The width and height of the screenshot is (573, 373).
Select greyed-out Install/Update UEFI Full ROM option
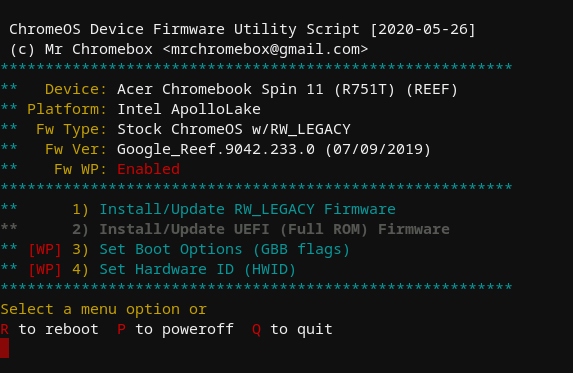pos(274,229)
